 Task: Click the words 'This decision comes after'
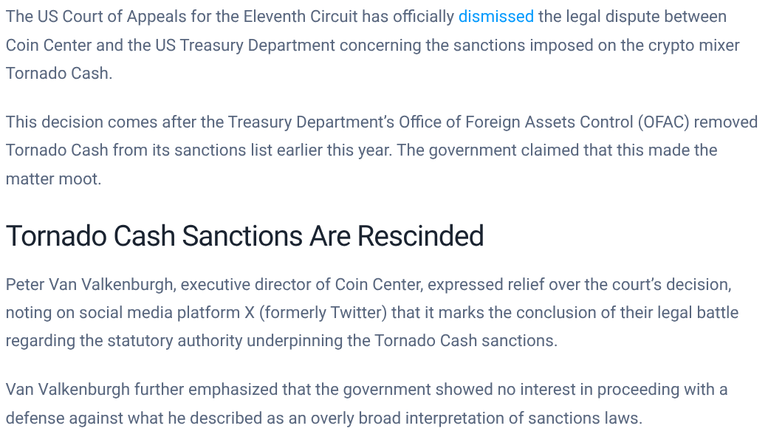pos(98,122)
